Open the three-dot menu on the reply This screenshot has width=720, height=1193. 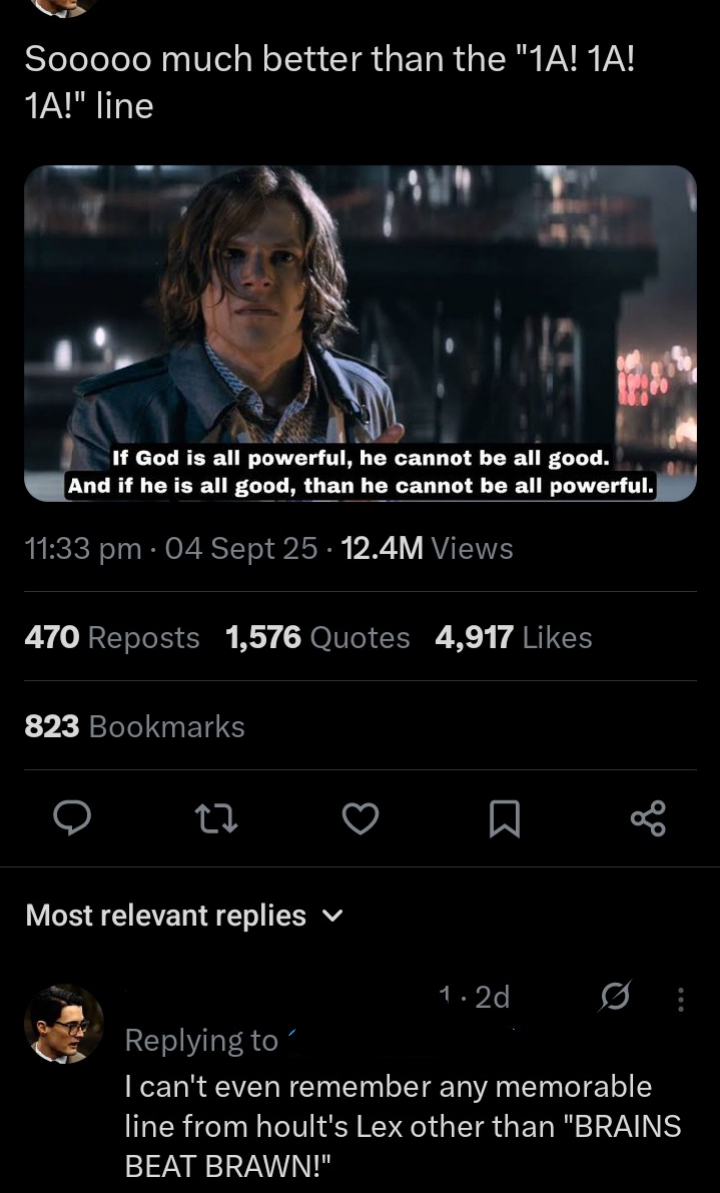click(x=681, y=999)
